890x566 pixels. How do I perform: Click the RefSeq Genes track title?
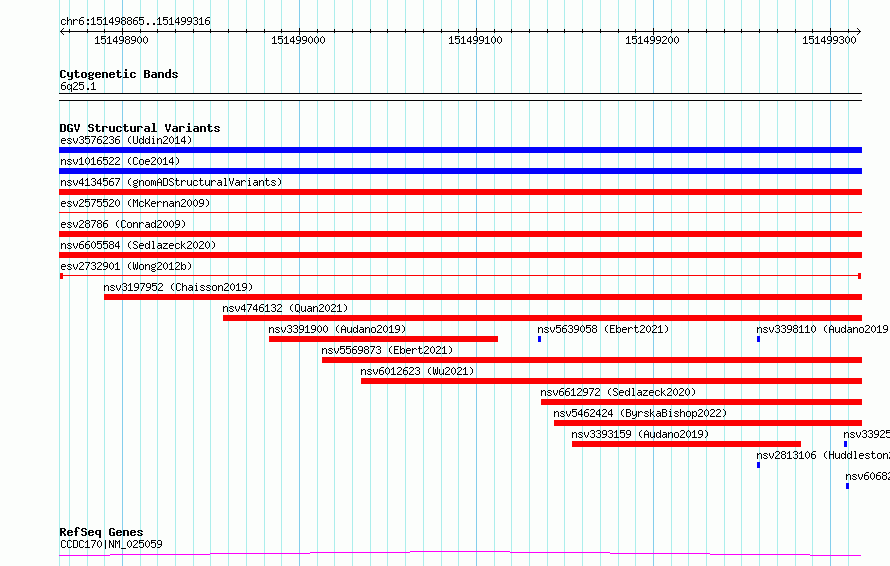click(101, 532)
